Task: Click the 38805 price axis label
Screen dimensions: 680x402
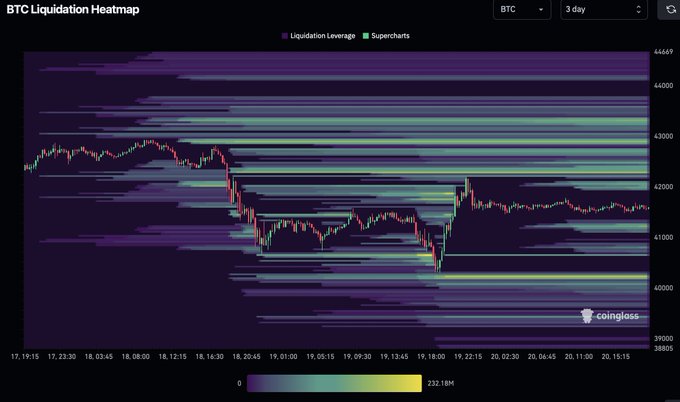Action: 664,348
